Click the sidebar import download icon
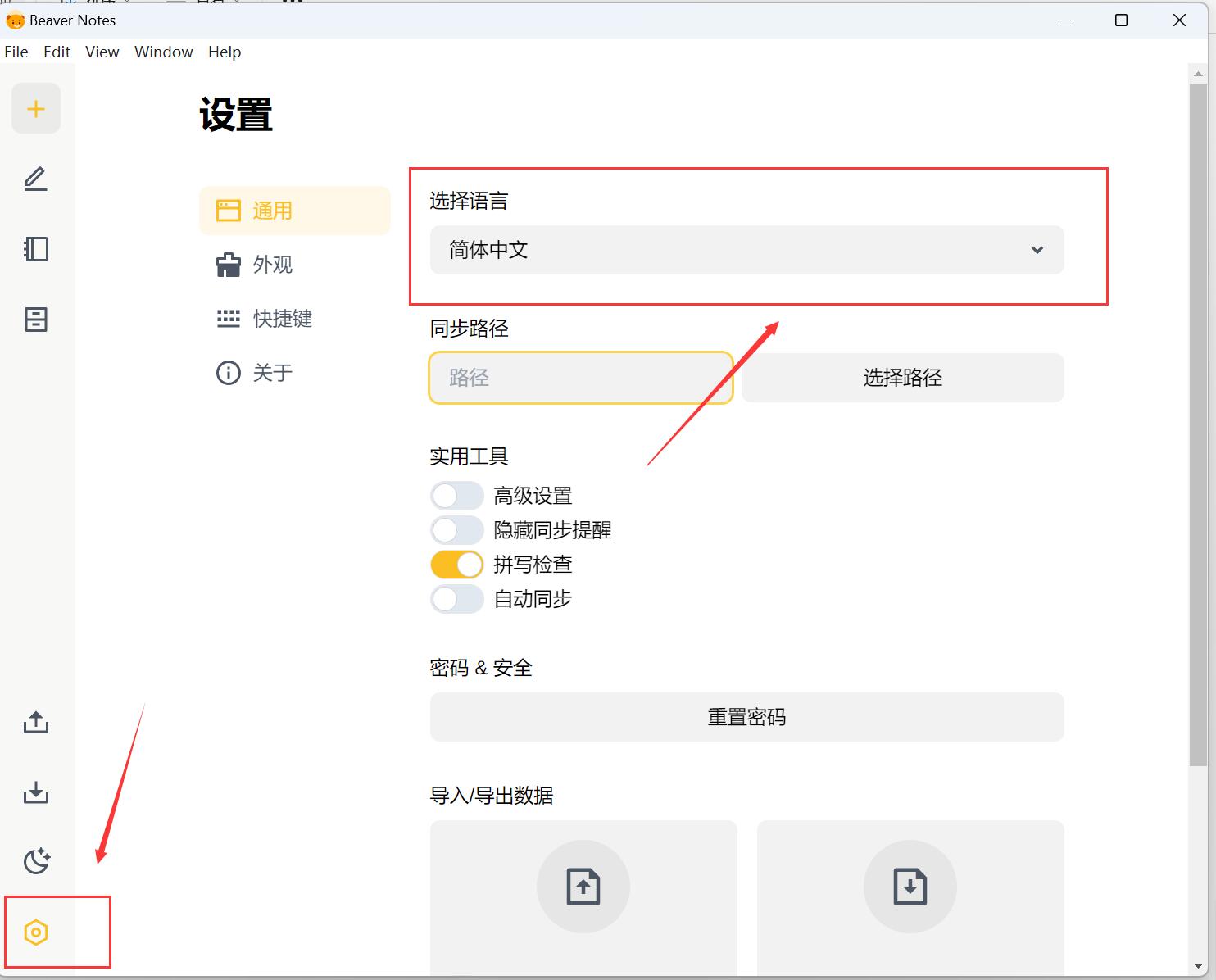The width and height of the screenshot is (1216, 980). click(36, 792)
